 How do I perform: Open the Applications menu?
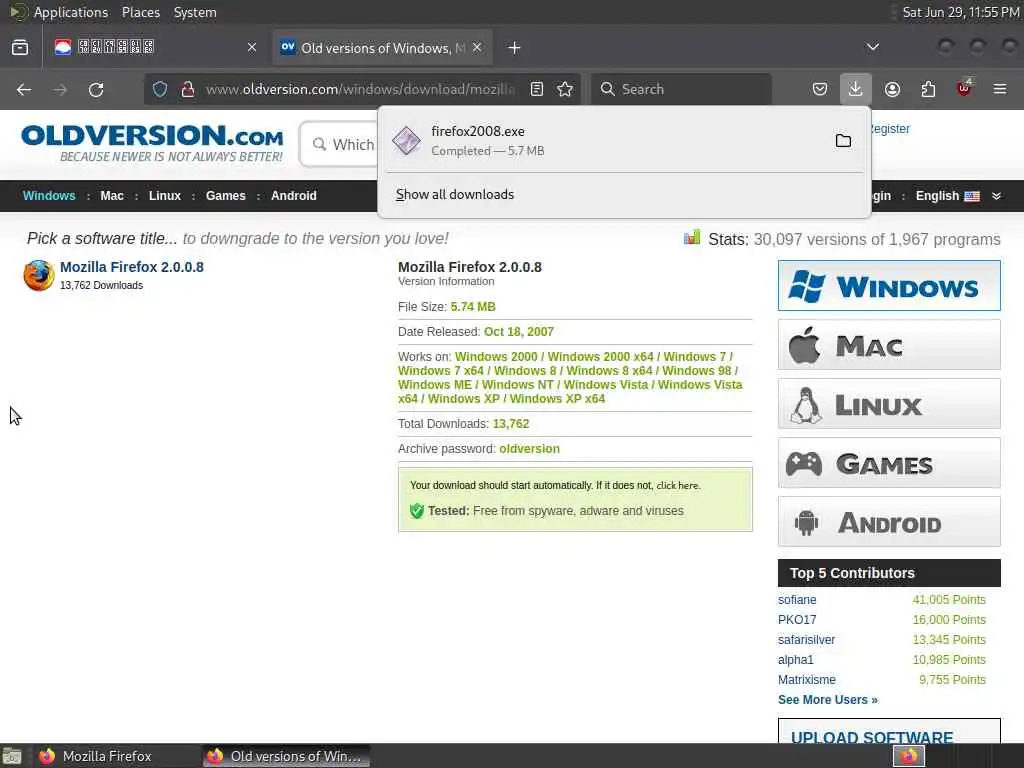tap(71, 12)
